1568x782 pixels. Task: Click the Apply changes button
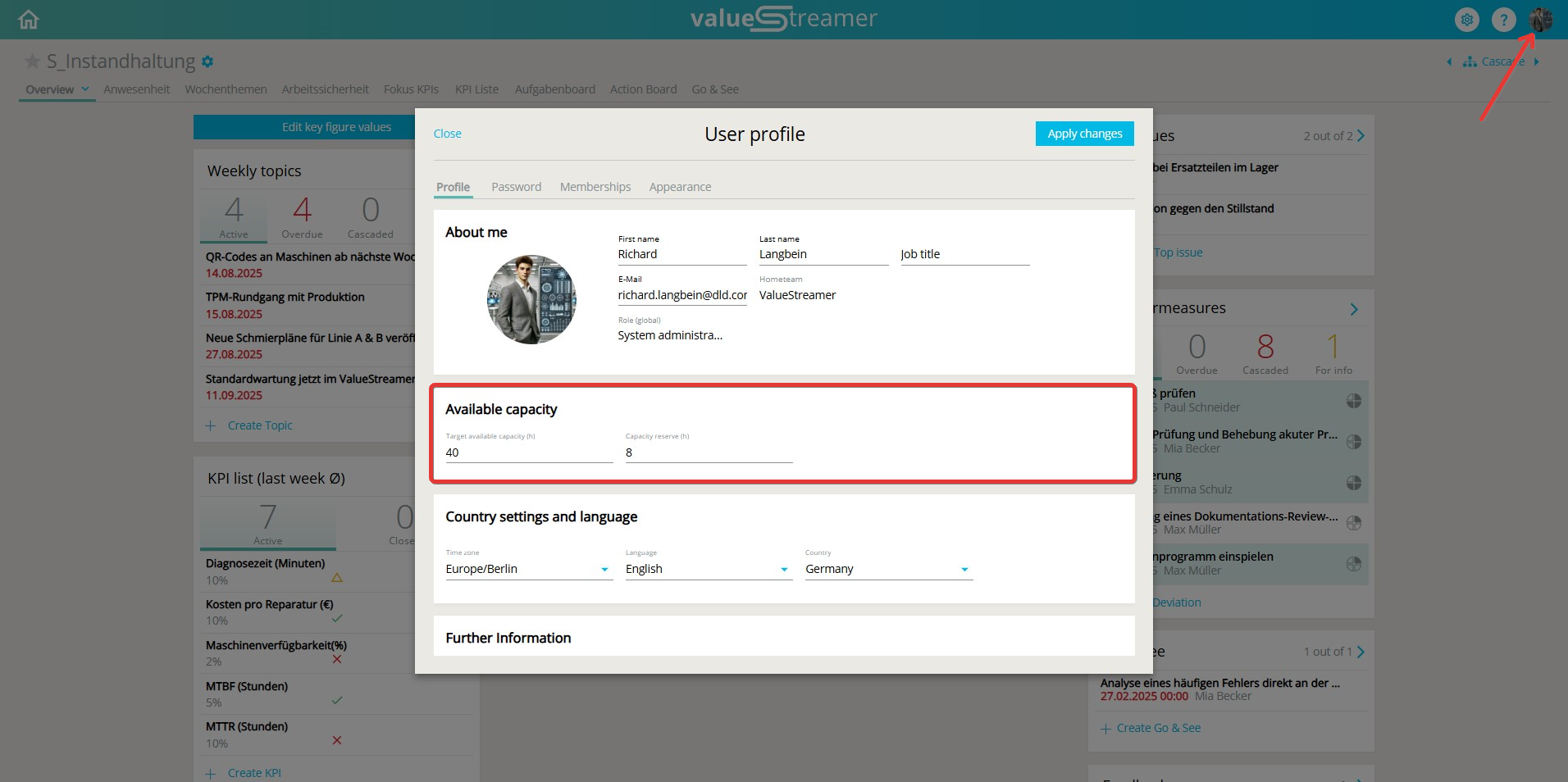(x=1084, y=134)
